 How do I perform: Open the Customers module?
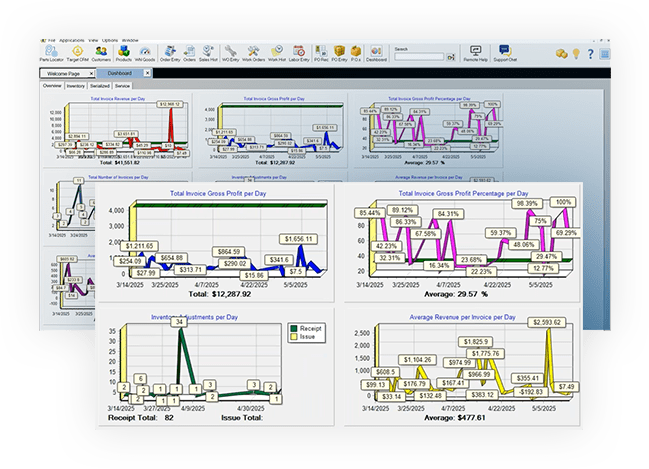coord(100,52)
